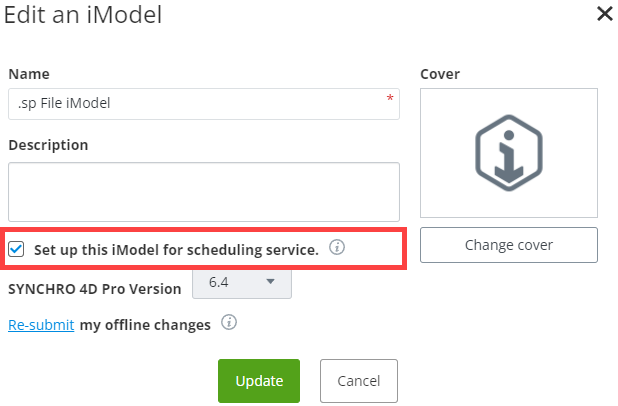The image size is (618, 406).
Task: Click the iModel hexagon cover icon
Action: coord(509,153)
